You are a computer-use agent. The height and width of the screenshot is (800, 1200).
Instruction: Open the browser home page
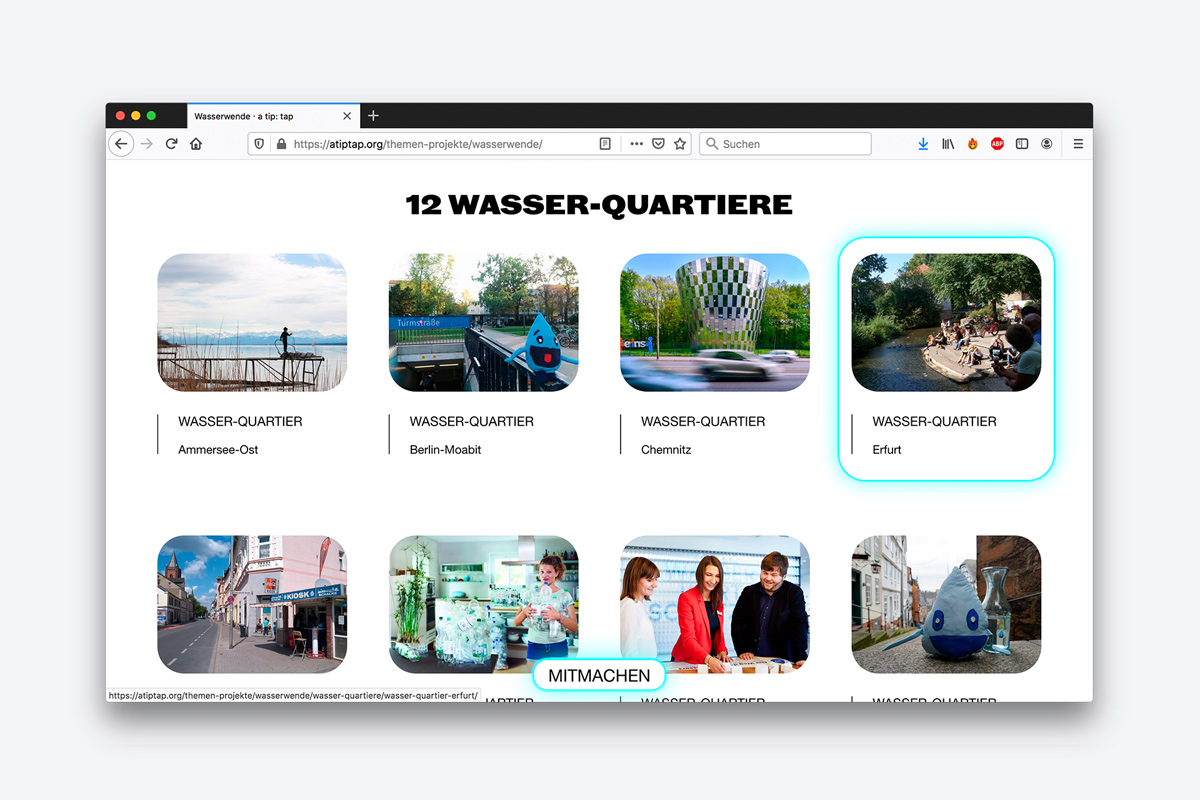coord(196,144)
